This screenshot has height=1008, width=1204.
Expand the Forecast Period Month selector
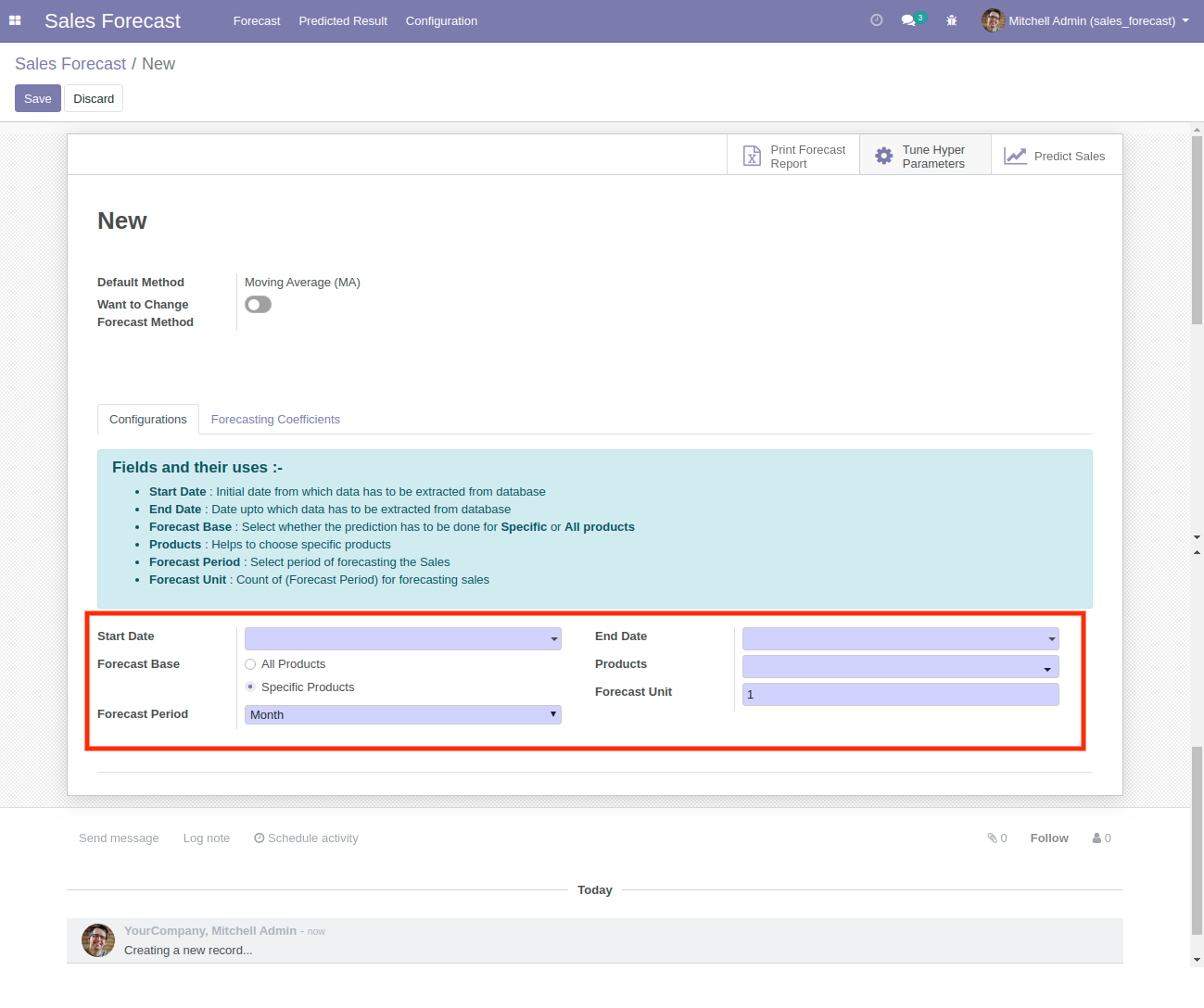pyautogui.click(x=402, y=715)
